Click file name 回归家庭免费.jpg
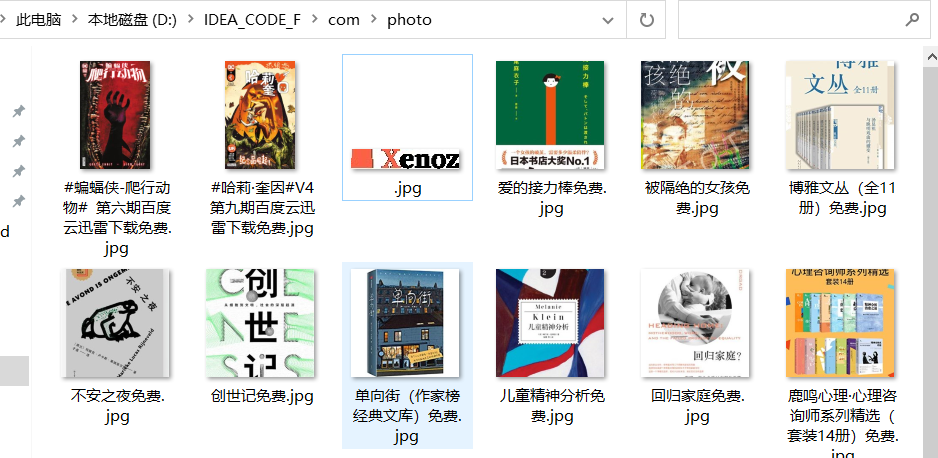The width and height of the screenshot is (938, 458). point(697,406)
